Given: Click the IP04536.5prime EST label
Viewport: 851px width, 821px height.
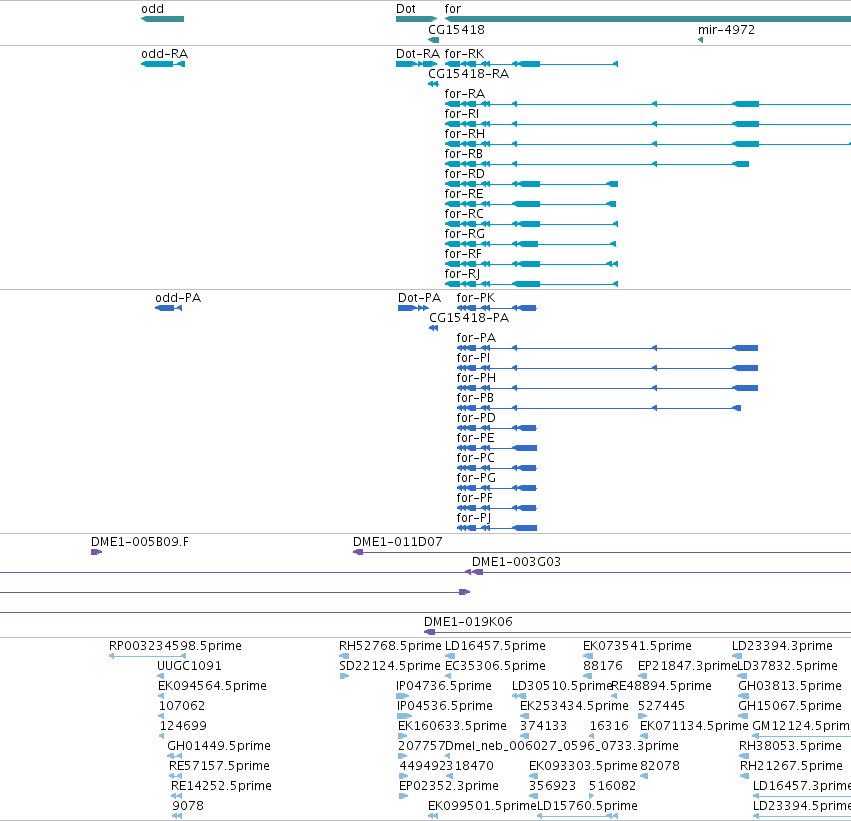Looking at the screenshot, I should 444,706.
